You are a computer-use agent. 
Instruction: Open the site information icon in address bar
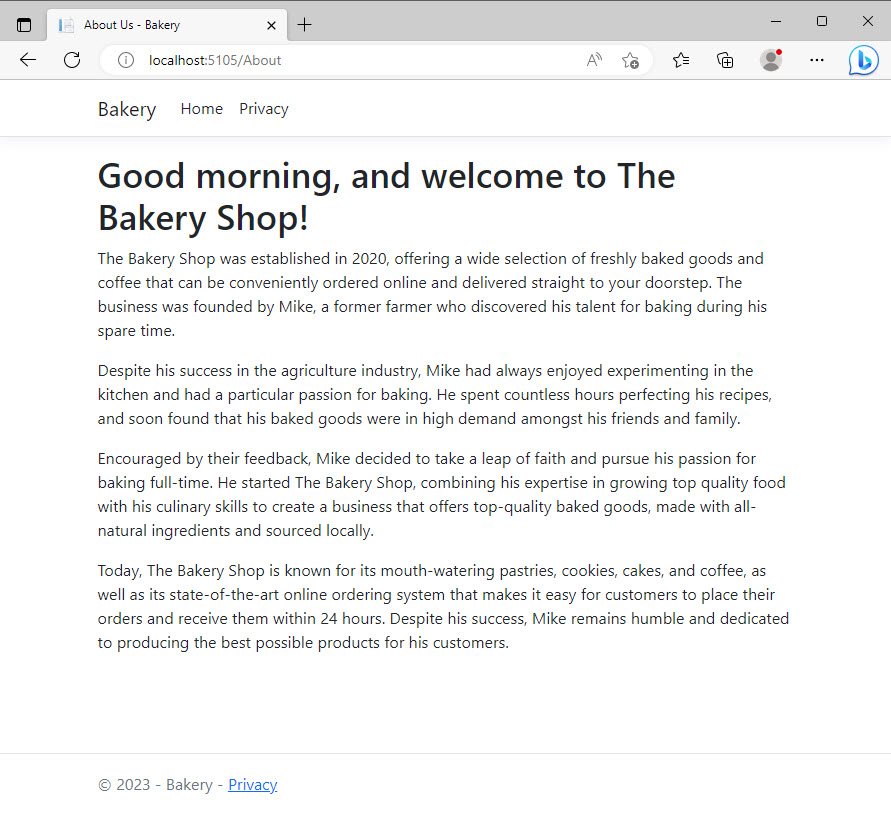click(126, 60)
